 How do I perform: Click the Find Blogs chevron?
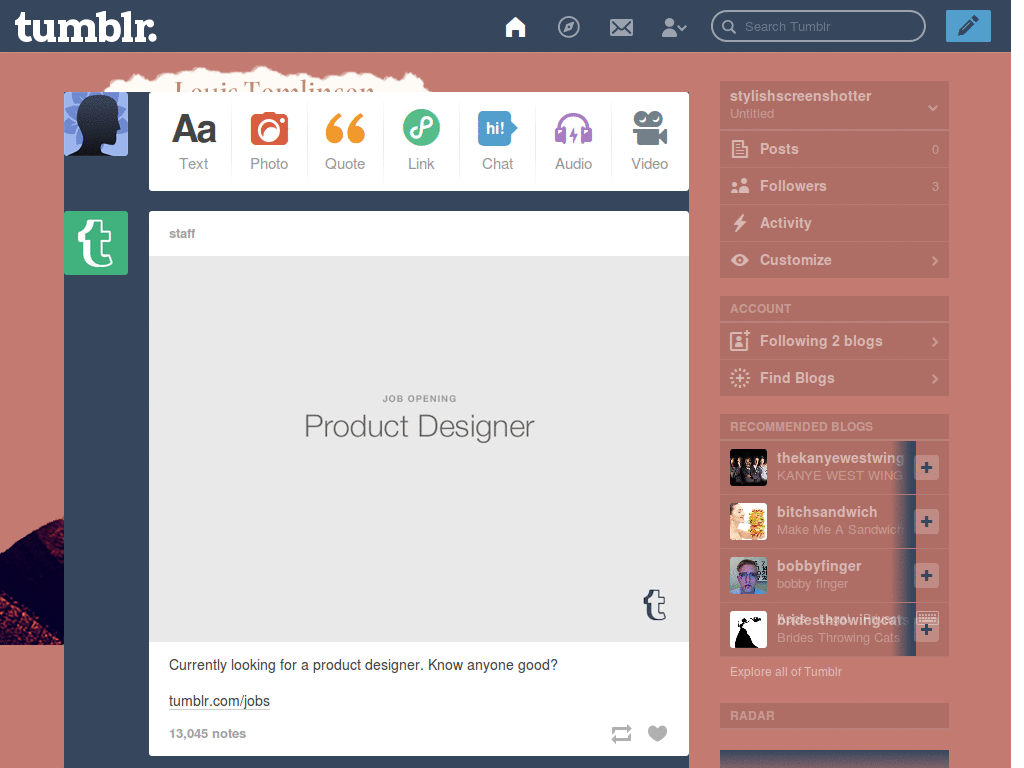pyautogui.click(x=935, y=379)
